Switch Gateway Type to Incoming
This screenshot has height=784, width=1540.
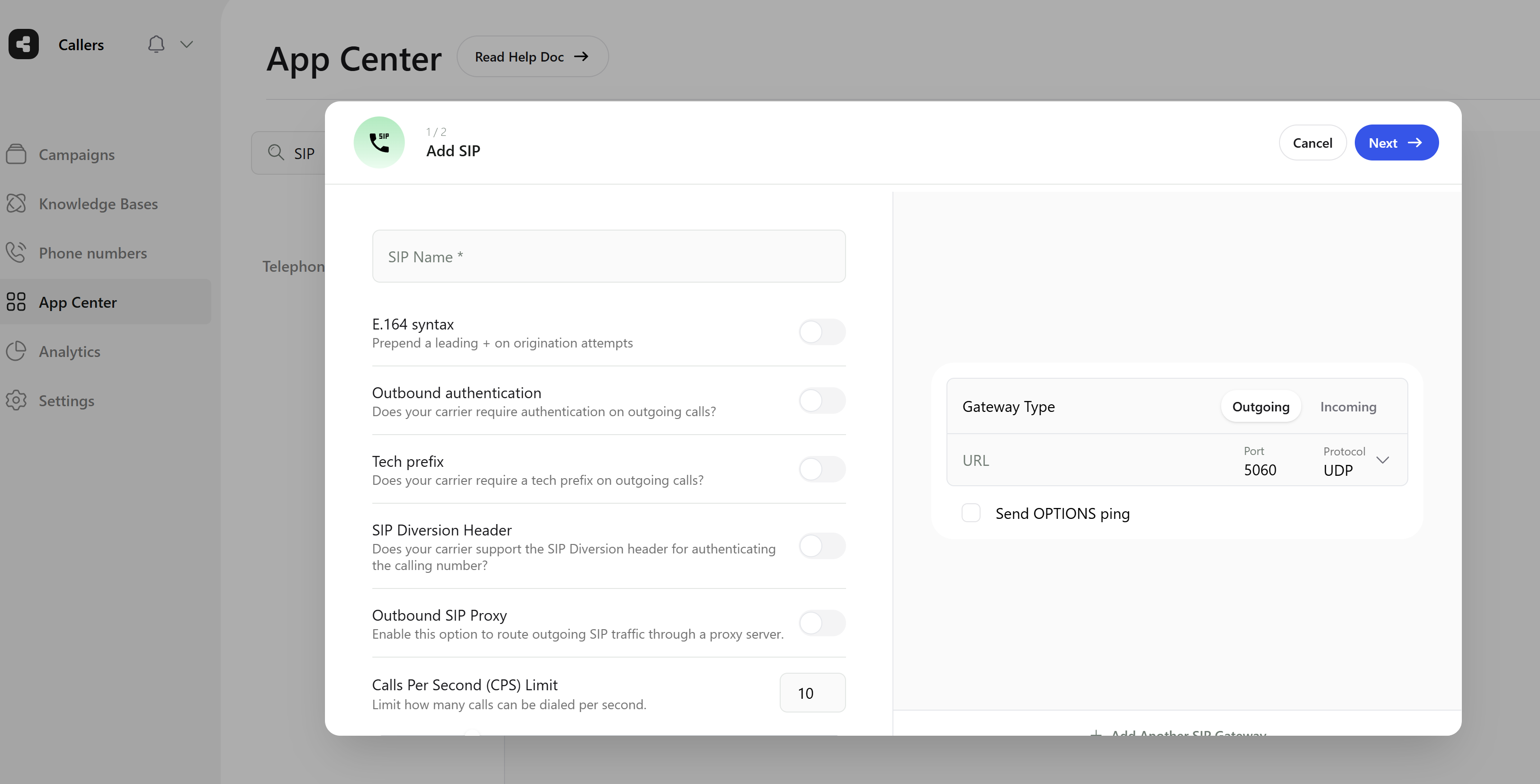pyautogui.click(x=1348, y=406)
